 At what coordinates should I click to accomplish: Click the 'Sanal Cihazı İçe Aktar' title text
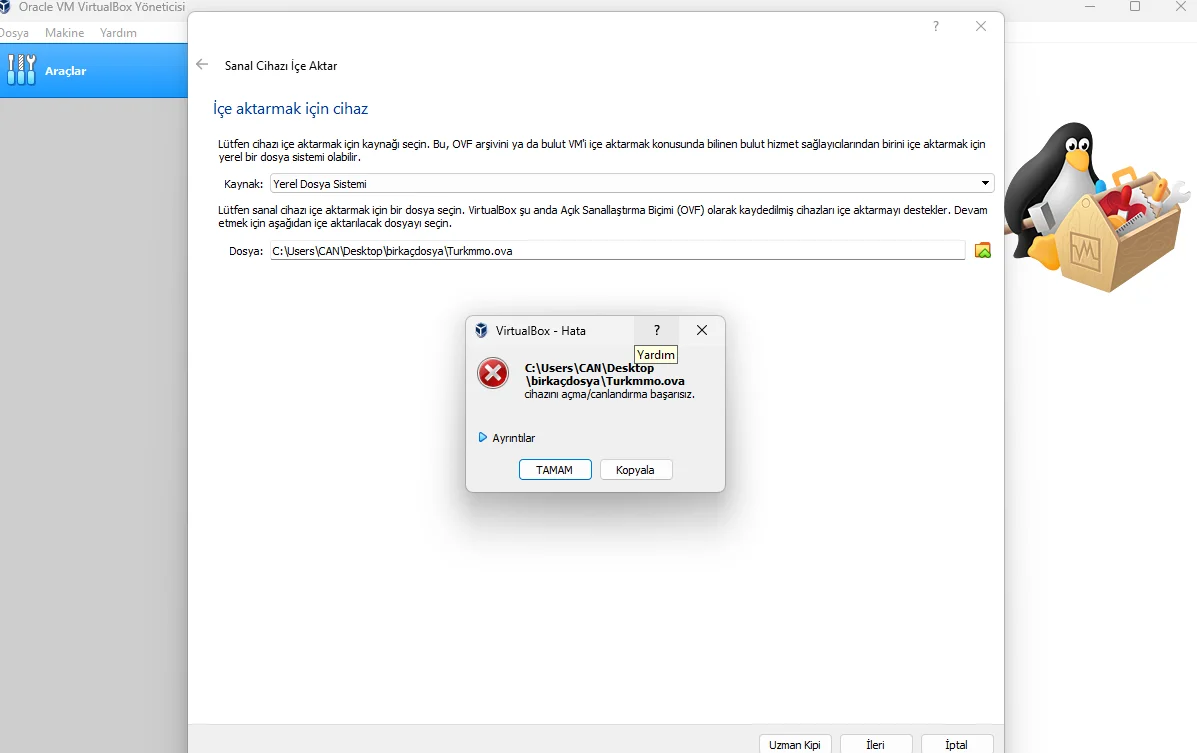tap(281, 66)
